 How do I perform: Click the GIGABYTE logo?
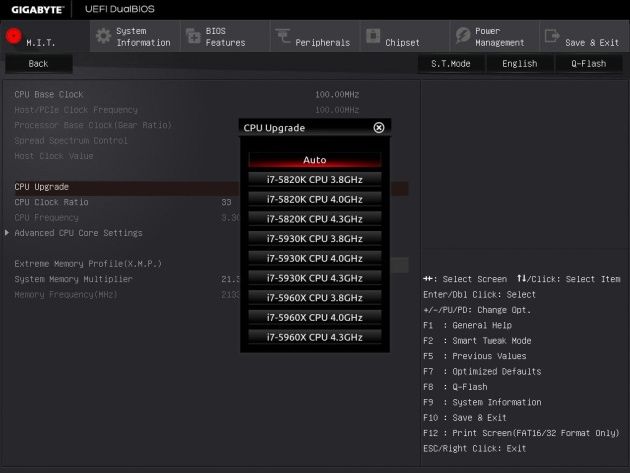click(x=37, y=9)
